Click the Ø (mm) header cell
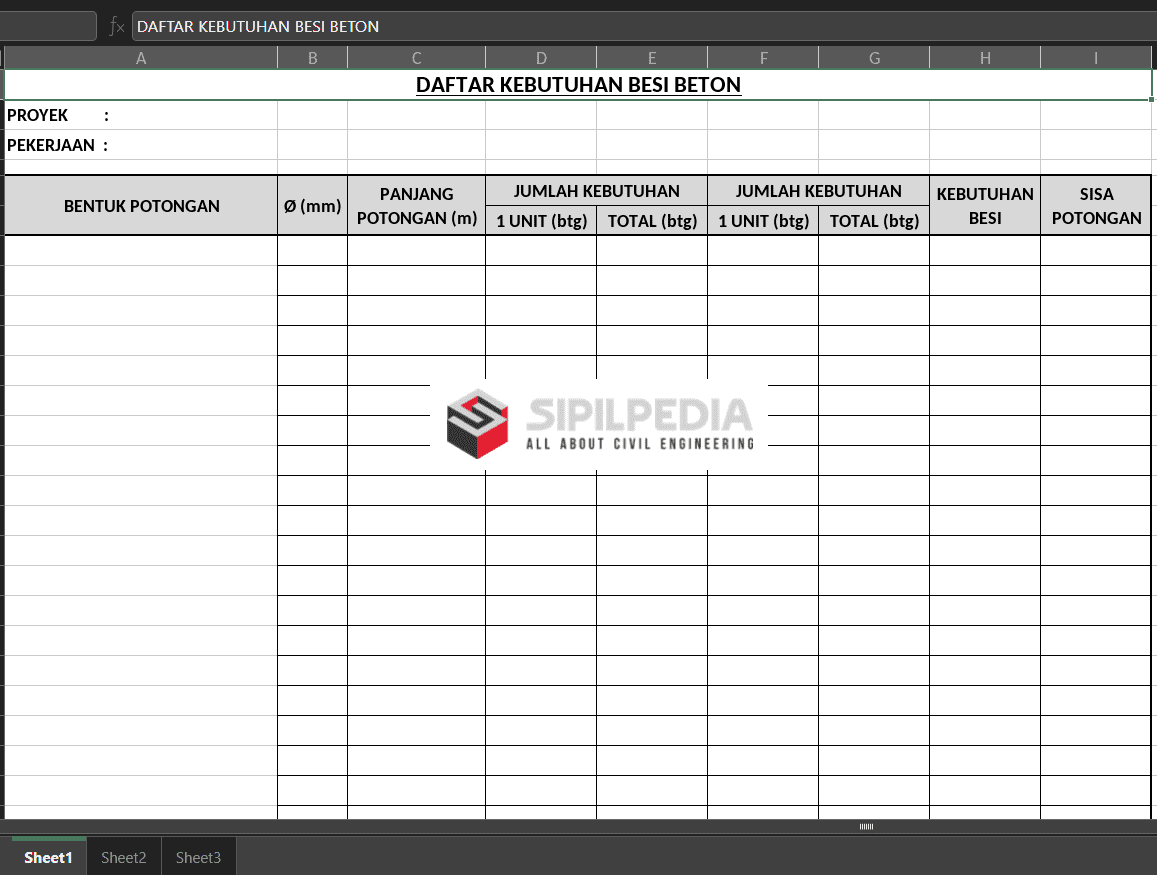This screenshot has width=1157, height=875. (313, 206)
